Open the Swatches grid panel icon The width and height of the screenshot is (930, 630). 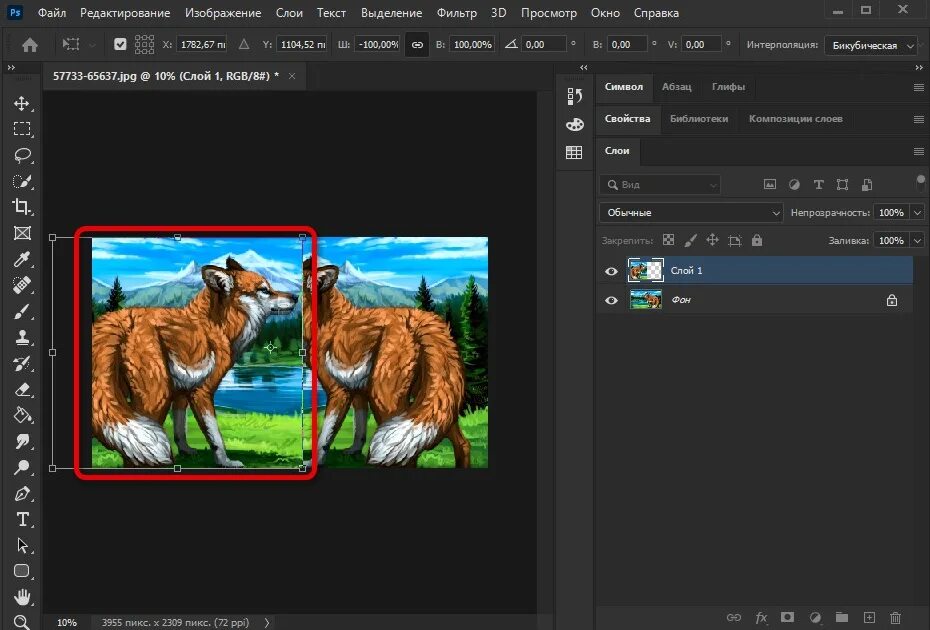click(574, 152)
